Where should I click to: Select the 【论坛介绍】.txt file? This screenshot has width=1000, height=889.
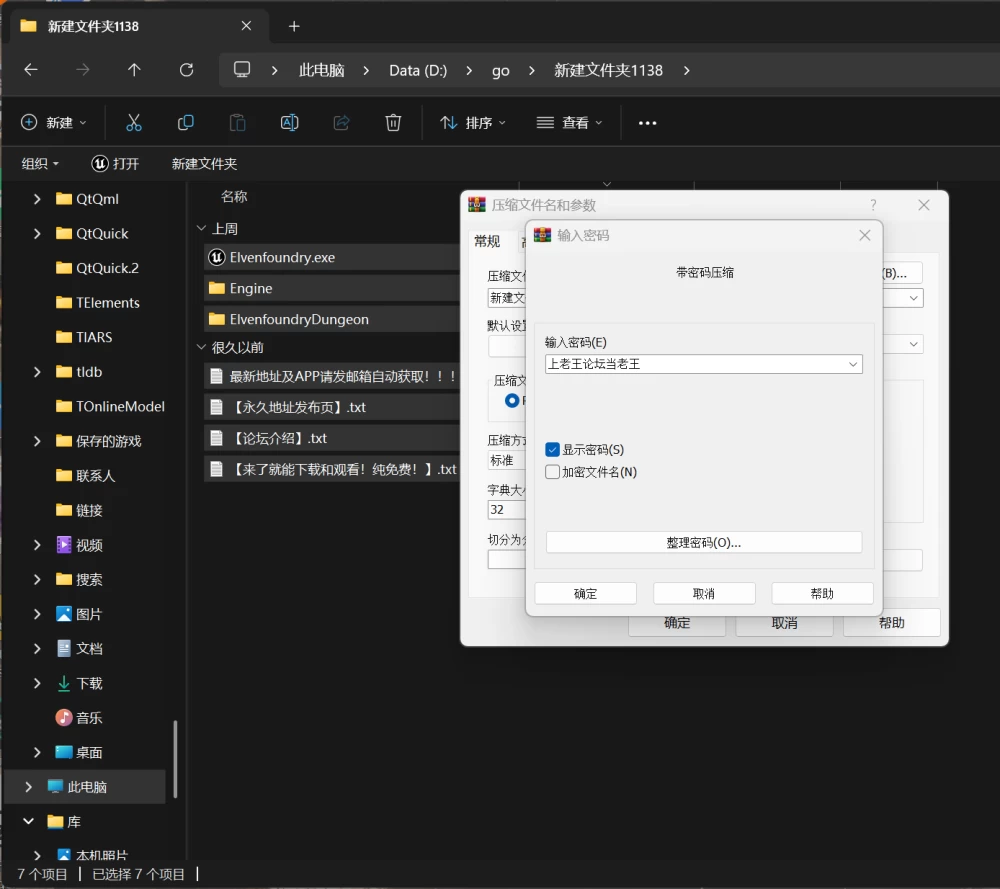click(332, 438)
